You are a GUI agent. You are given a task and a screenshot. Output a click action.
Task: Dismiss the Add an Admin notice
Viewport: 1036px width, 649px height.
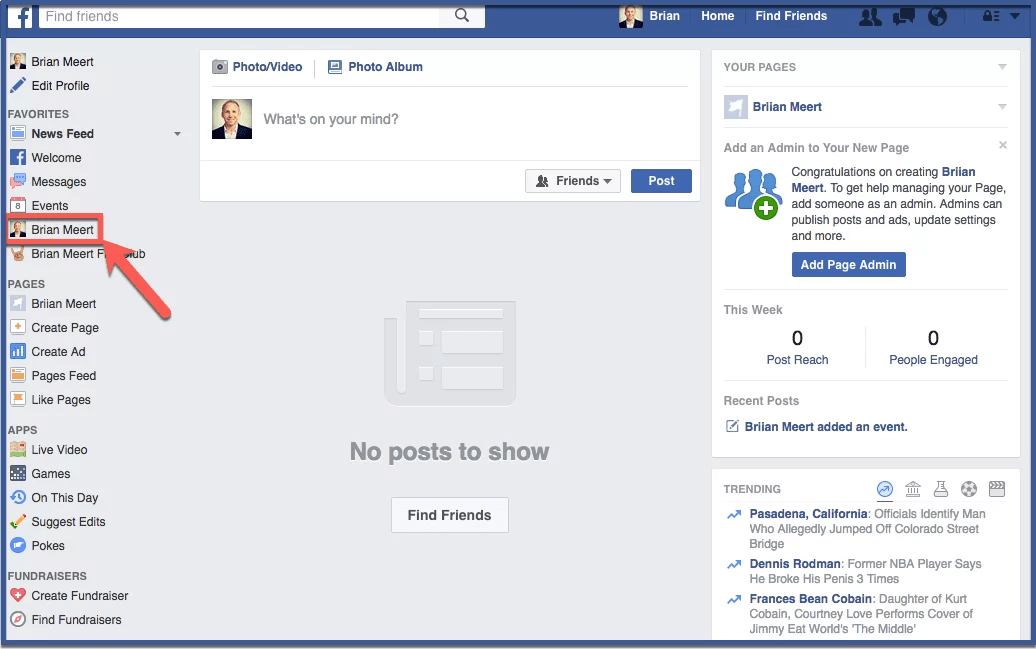(x=1002, y=145)
